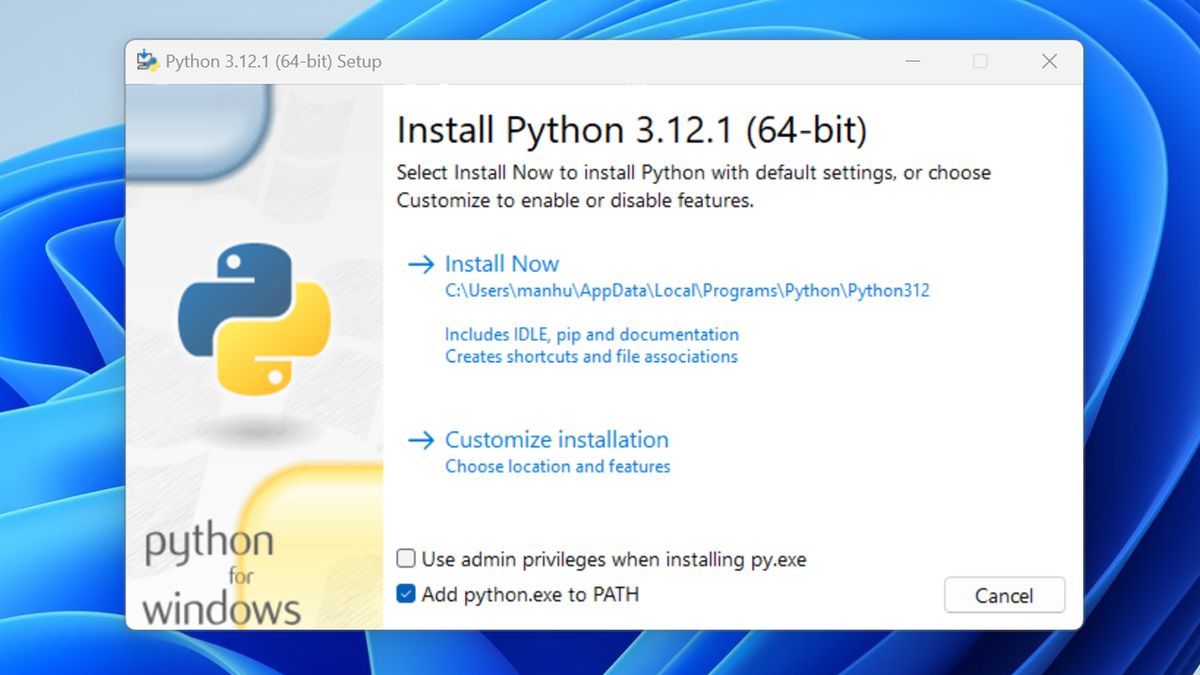This screenshot has width=1200, height=675.
Task: Open Customize installation
Action: 556,439
